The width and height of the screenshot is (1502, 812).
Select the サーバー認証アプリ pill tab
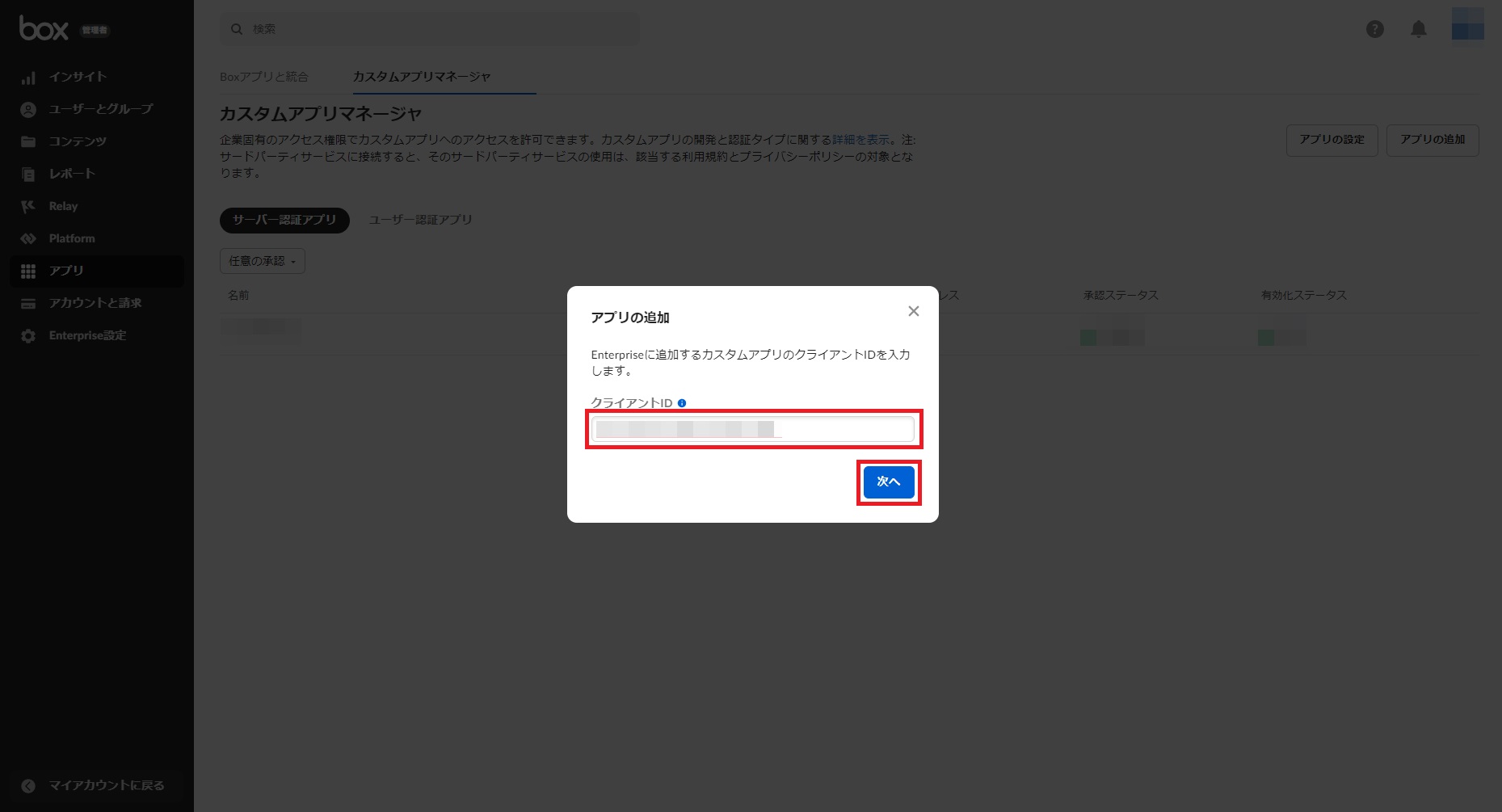[284, 220]
